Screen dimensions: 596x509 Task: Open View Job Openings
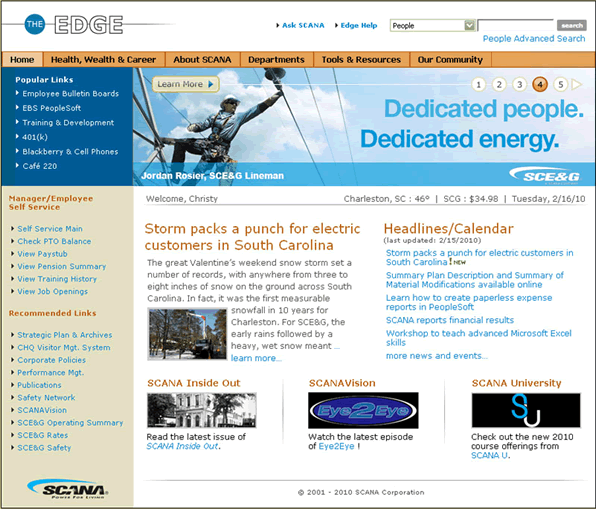52,292
